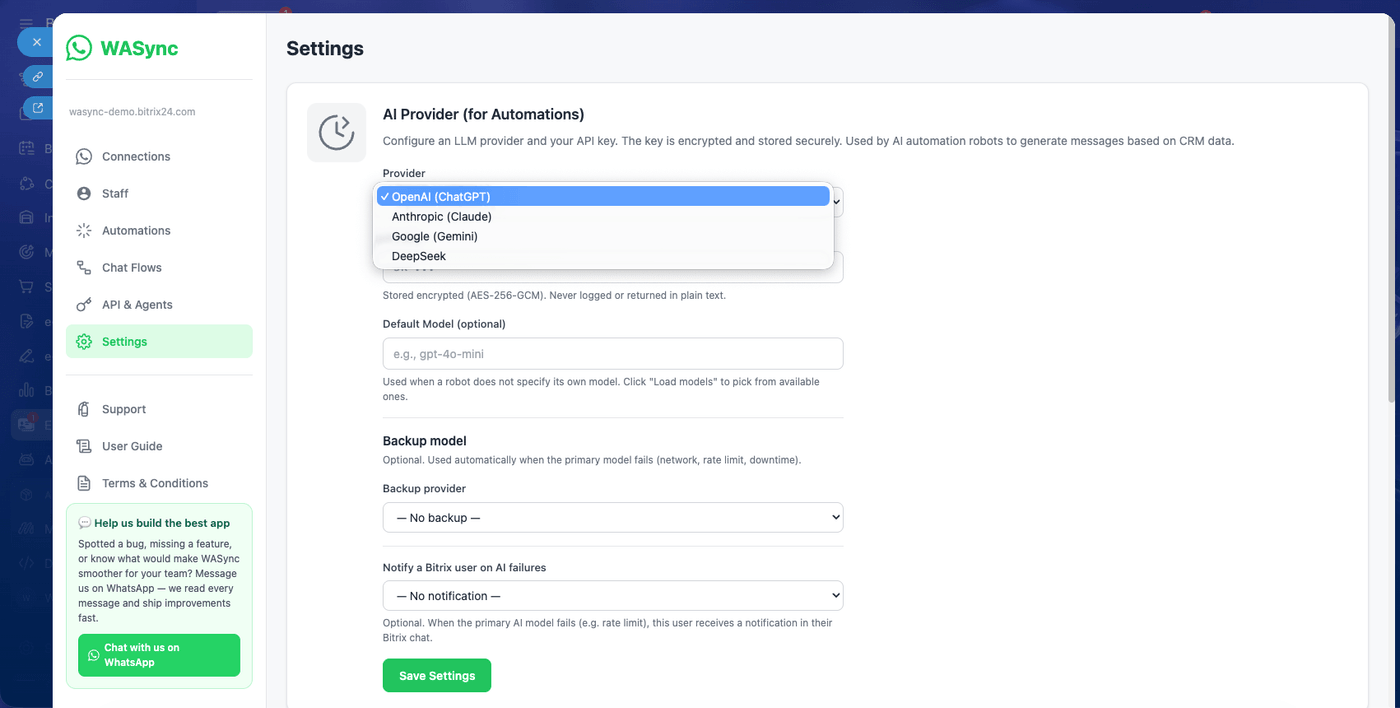Pick Google (Gemini) in the provider list
Screen dimensions: 1400x708
tap(603, 237)
